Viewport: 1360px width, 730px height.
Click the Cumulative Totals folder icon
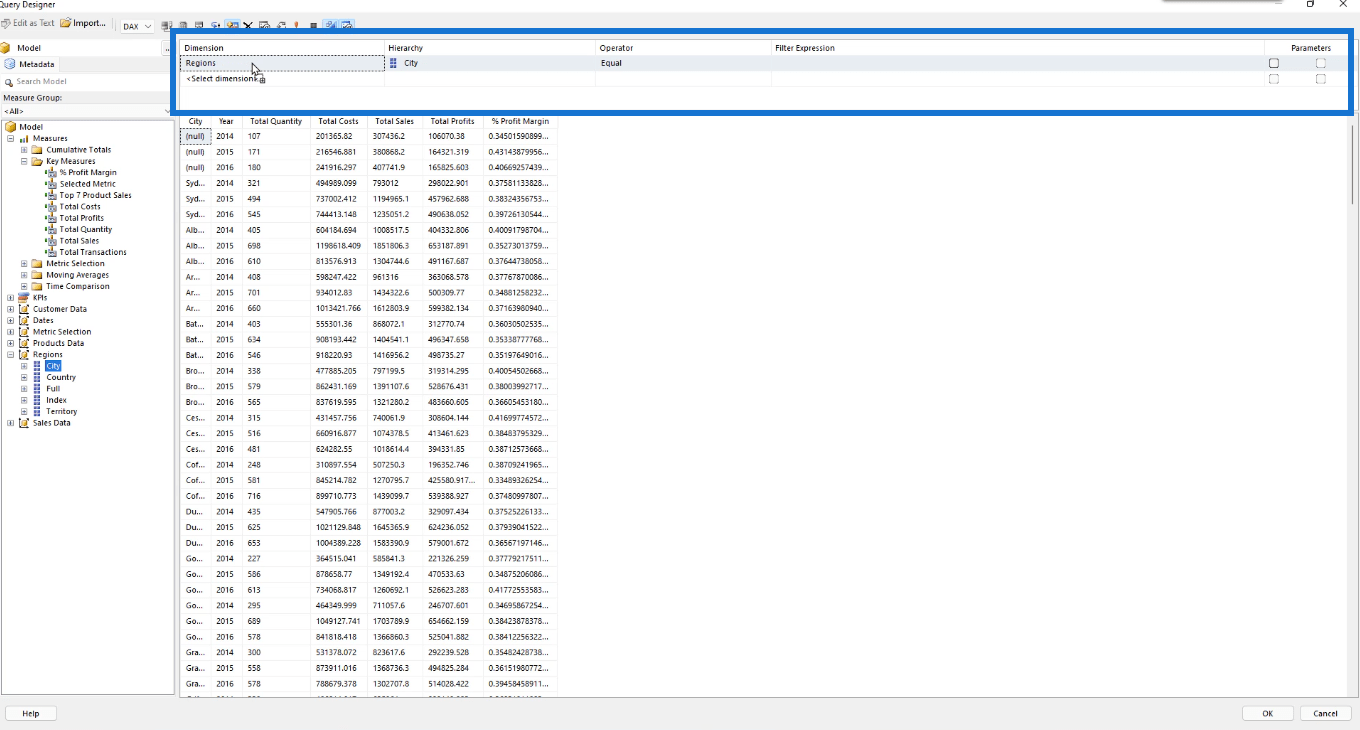click(37, 150)
